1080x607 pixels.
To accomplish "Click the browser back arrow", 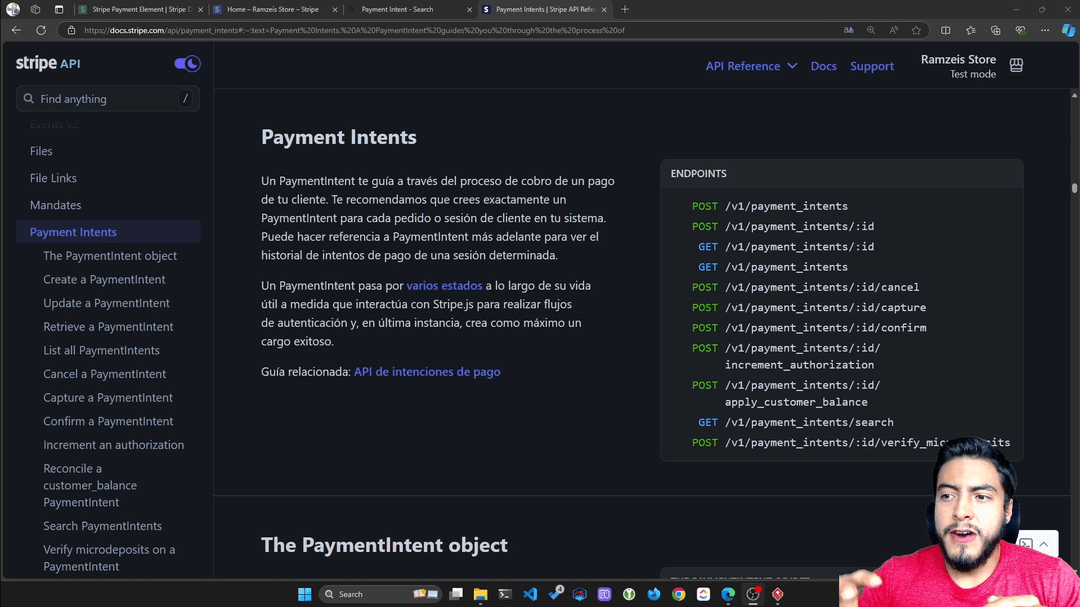I will tap(16, 30).
